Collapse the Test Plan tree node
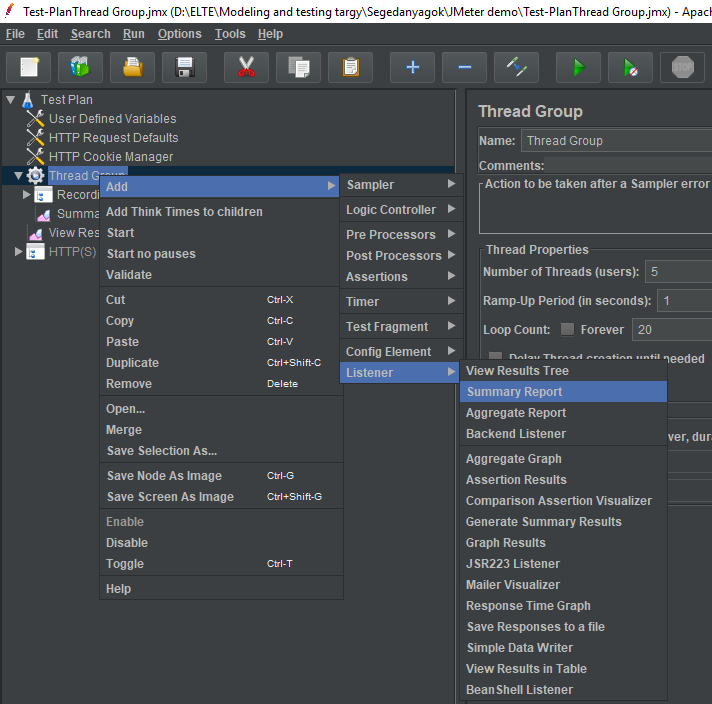This screenshot has height=704, width=712. point(11,100)
